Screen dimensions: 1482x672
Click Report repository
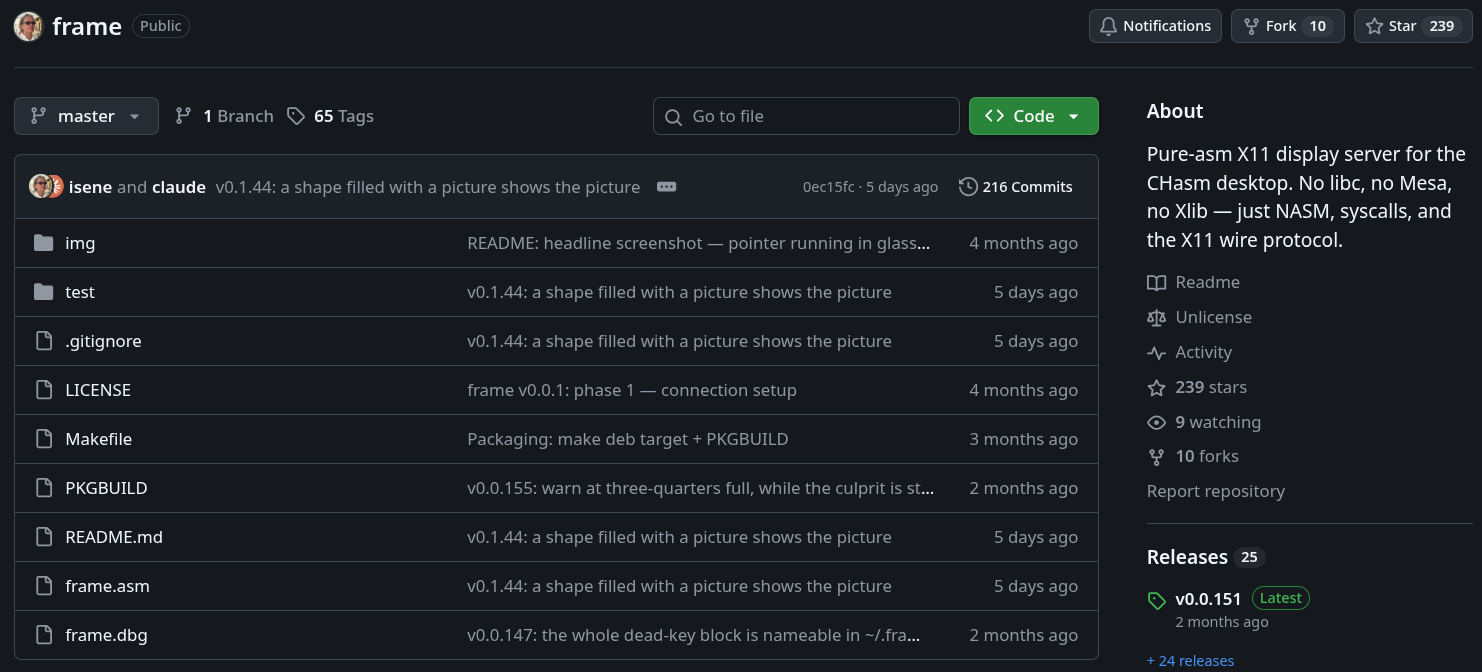[1216, 491]
